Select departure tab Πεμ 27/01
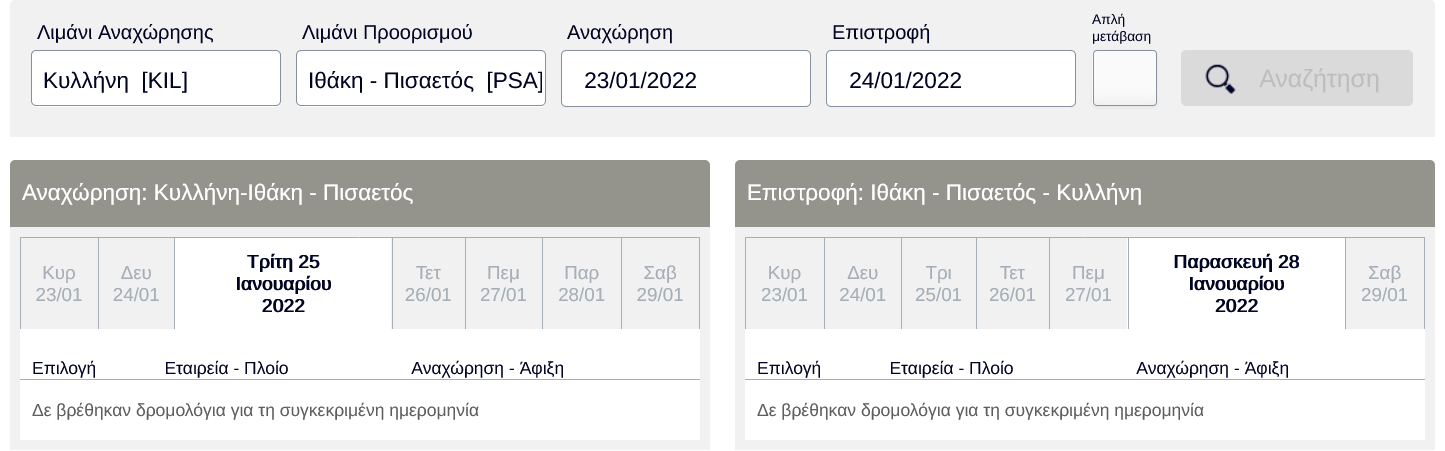 (x=503, y=284)
